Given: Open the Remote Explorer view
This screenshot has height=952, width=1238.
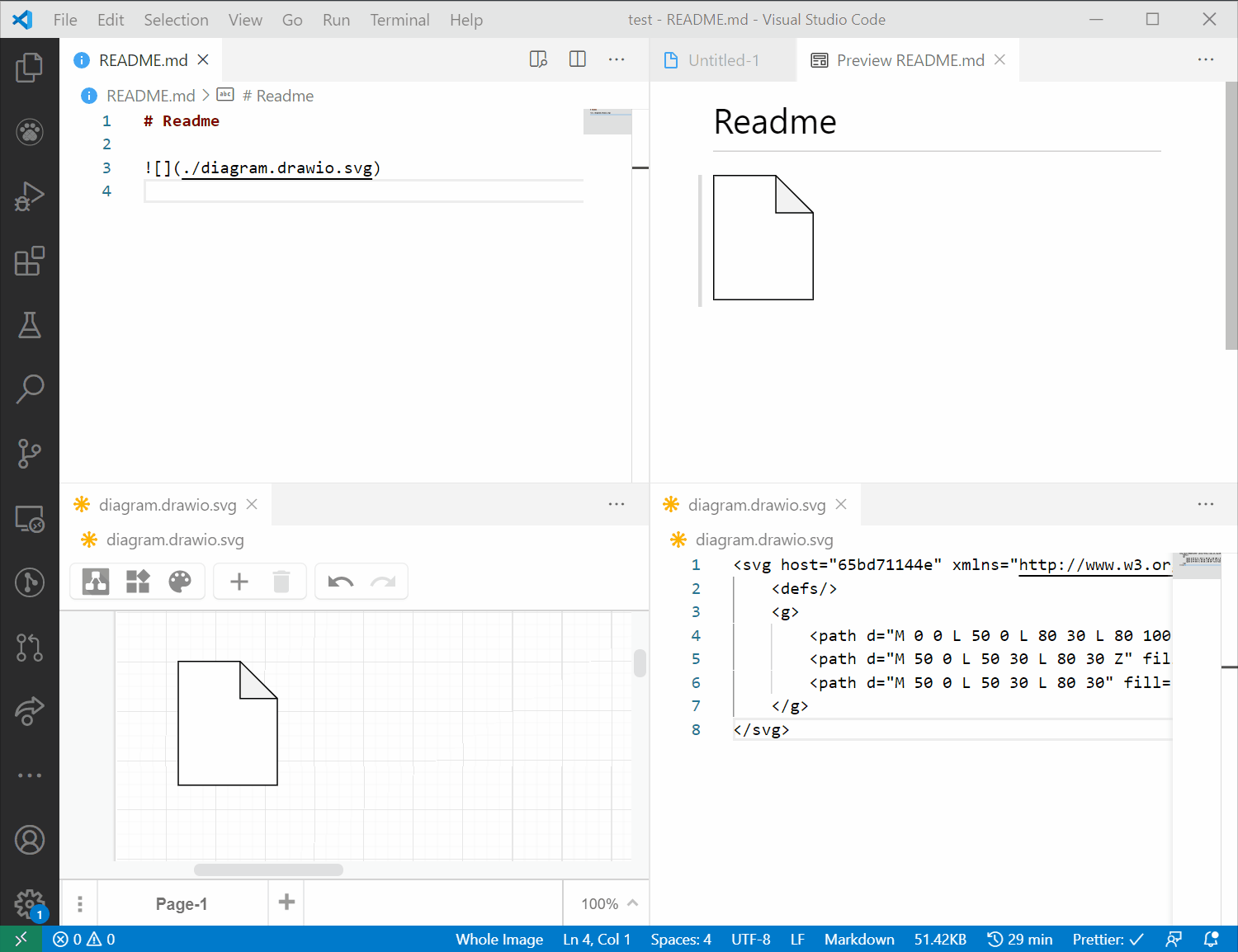Looking at the screenshot, I should [30, 518].
